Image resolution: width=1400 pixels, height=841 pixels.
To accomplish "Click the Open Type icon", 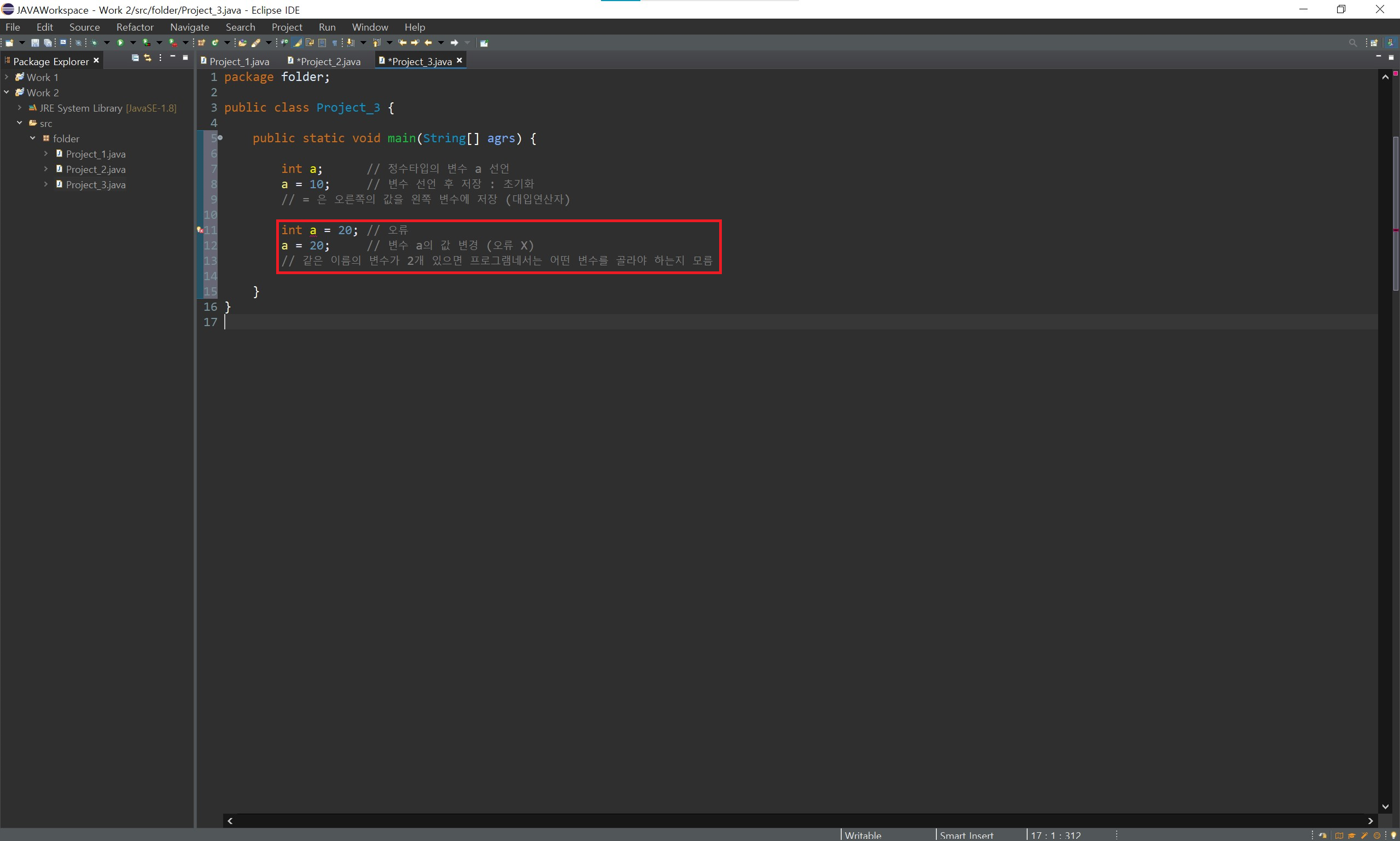I will point(242,43).
